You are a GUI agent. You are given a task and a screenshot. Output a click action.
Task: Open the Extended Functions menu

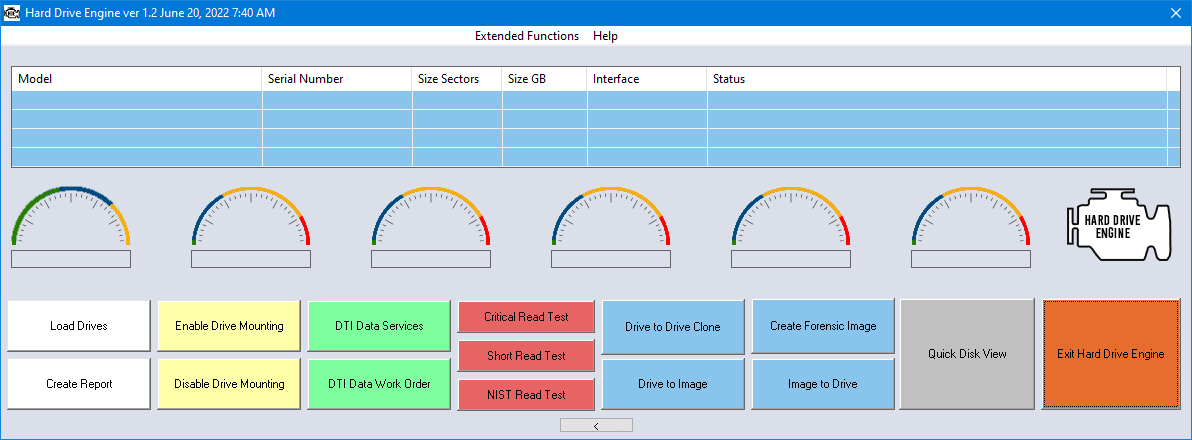click(x=527, y=36)
